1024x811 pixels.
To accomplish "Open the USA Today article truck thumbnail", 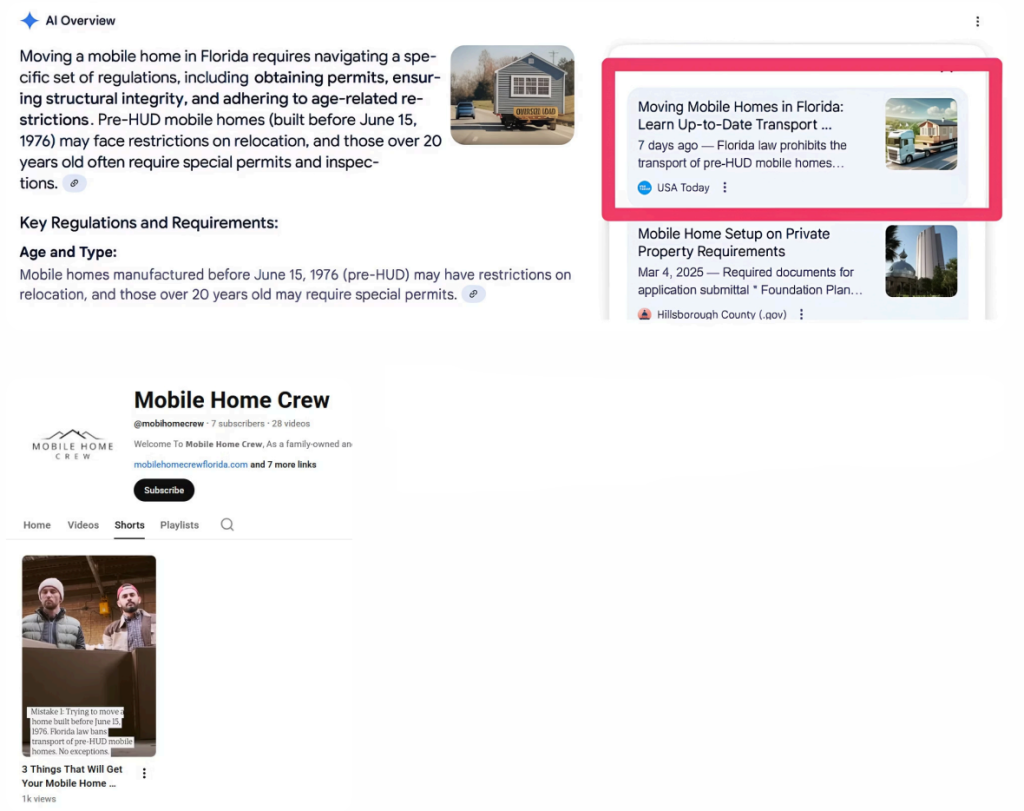I will point(921,134).
